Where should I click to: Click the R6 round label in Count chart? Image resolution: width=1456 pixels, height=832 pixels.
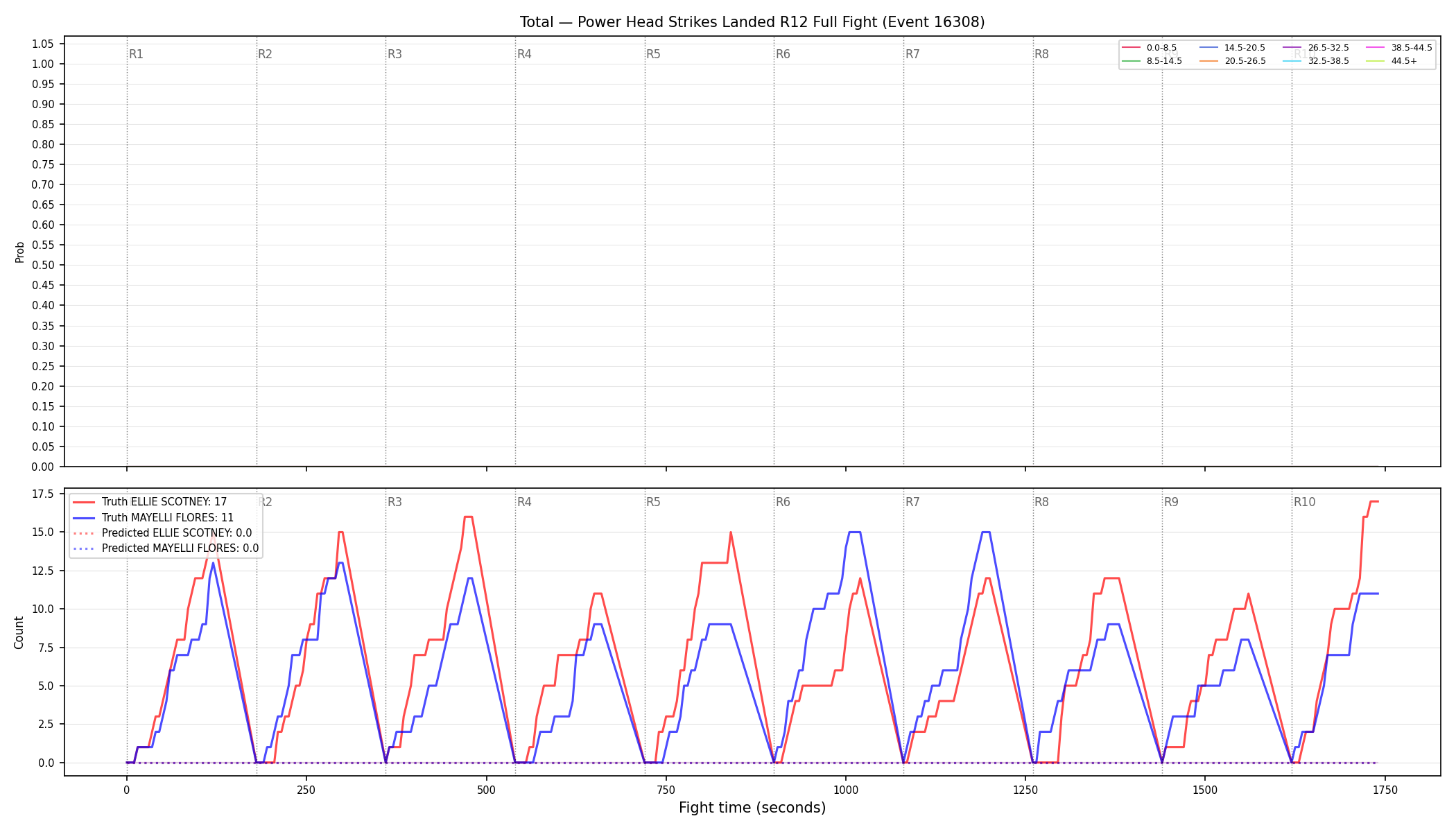(783, 502)
